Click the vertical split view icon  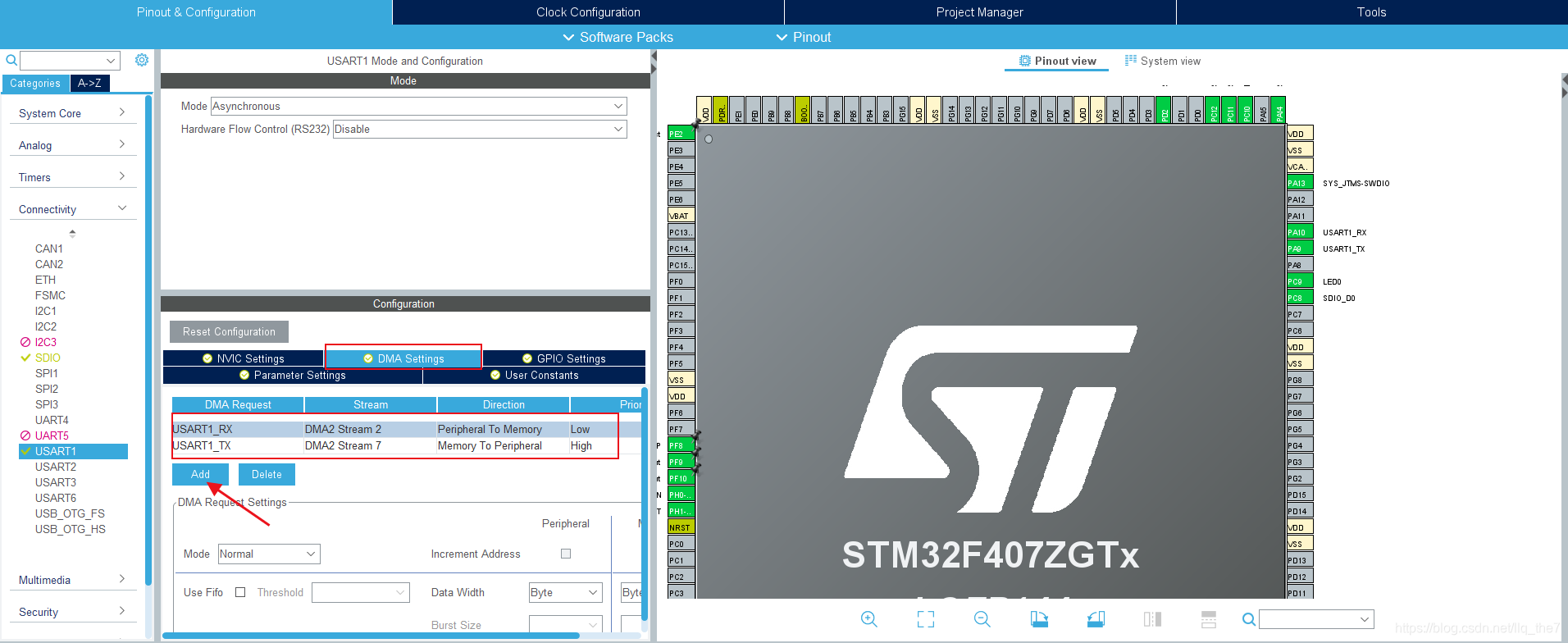(1209, 619)
